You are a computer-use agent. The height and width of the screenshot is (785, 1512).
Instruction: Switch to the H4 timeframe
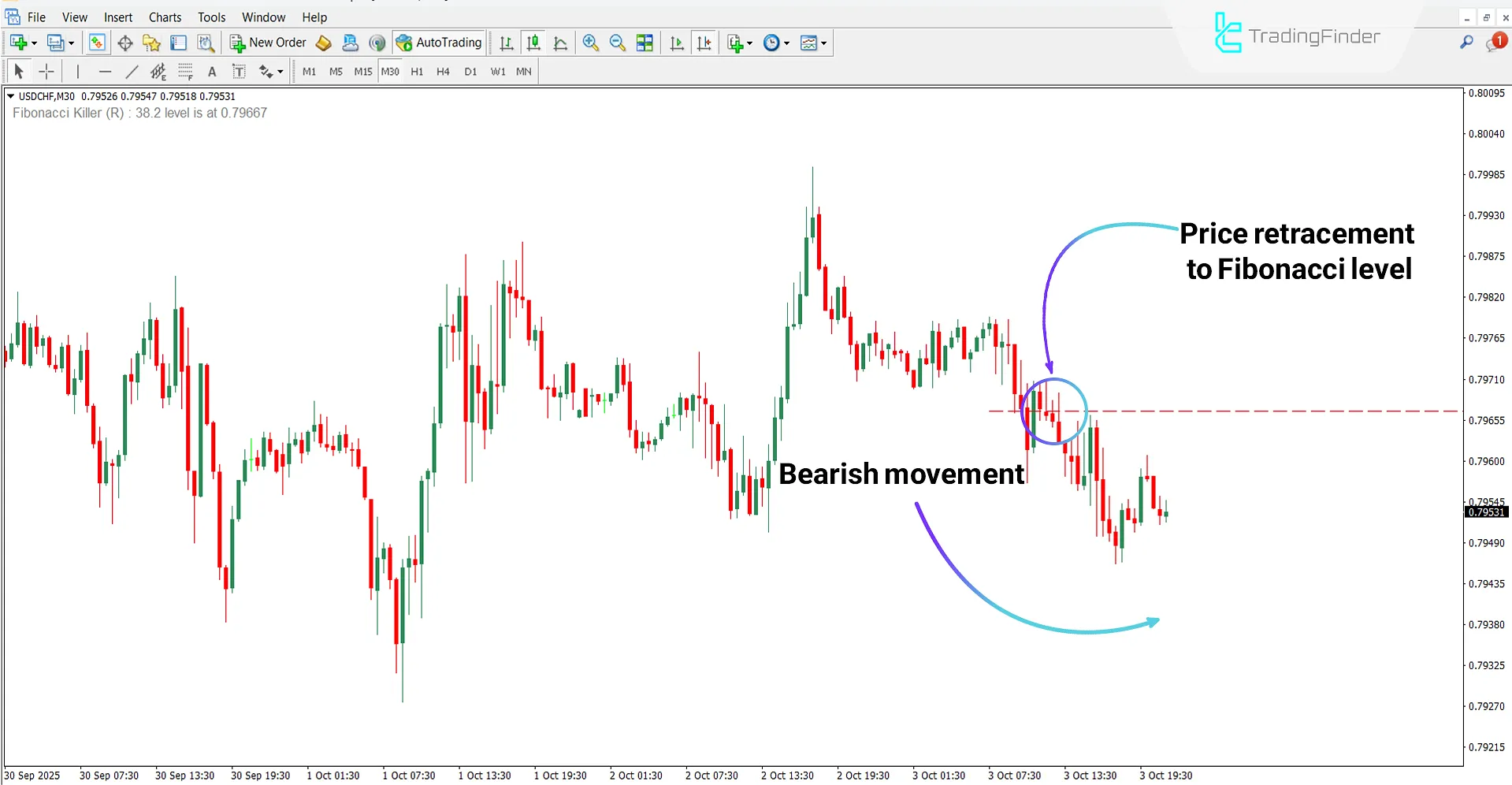443,71
